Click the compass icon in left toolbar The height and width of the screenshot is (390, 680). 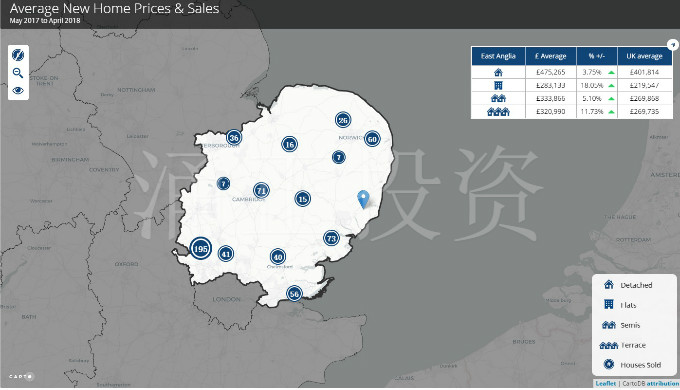(18, 55)
